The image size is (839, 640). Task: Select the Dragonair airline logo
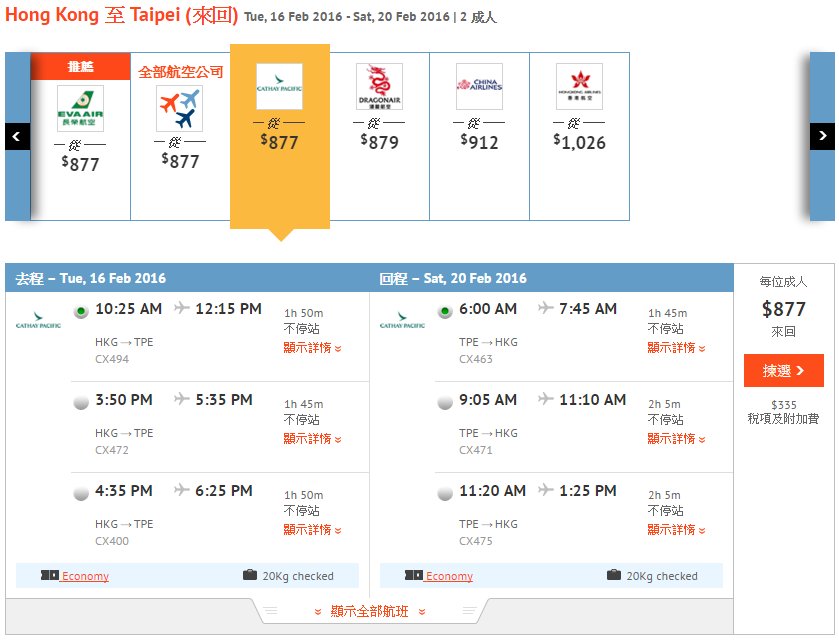[379, 87]
